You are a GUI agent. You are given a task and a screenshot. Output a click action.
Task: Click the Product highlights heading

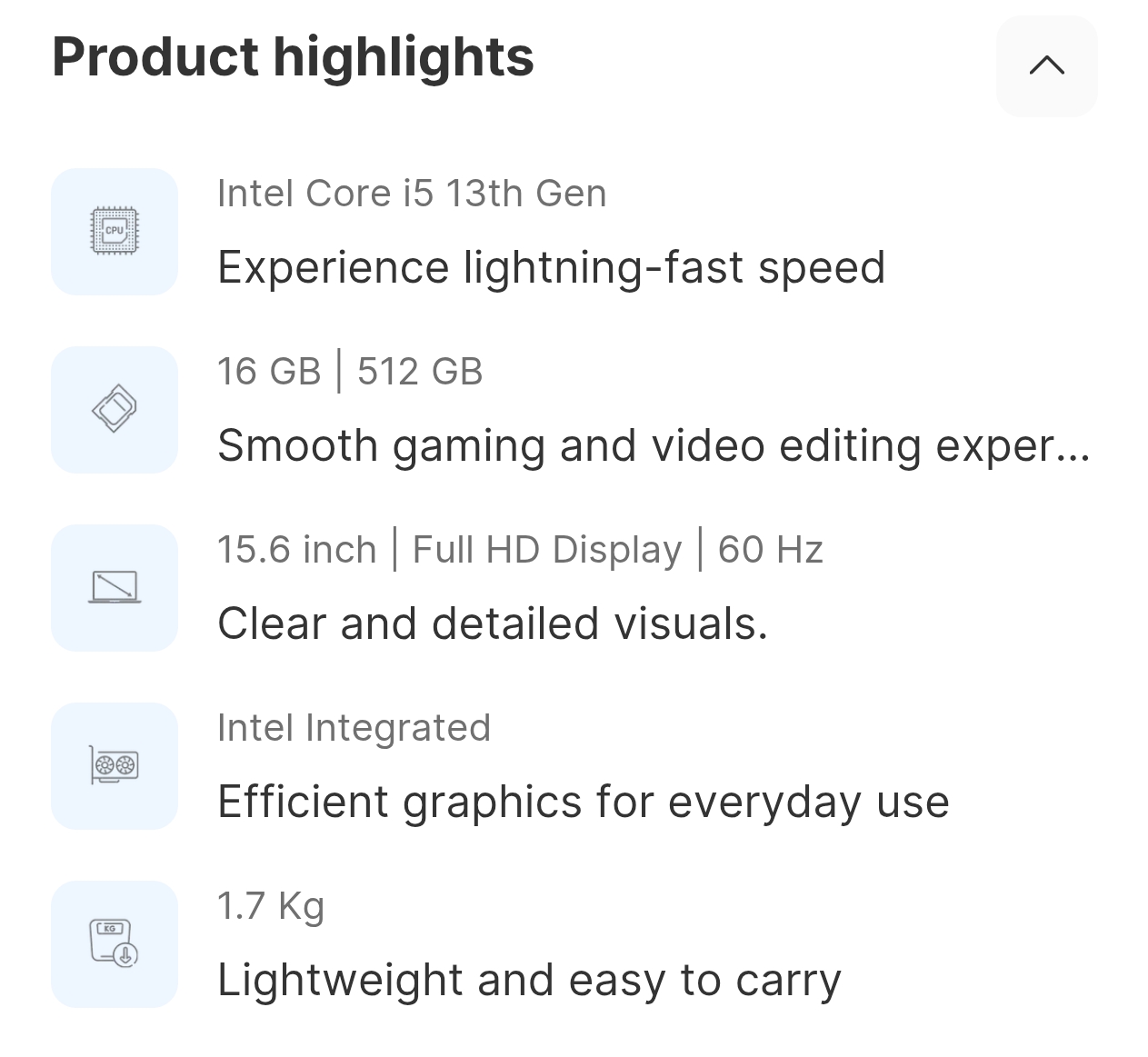click(293, 56)
